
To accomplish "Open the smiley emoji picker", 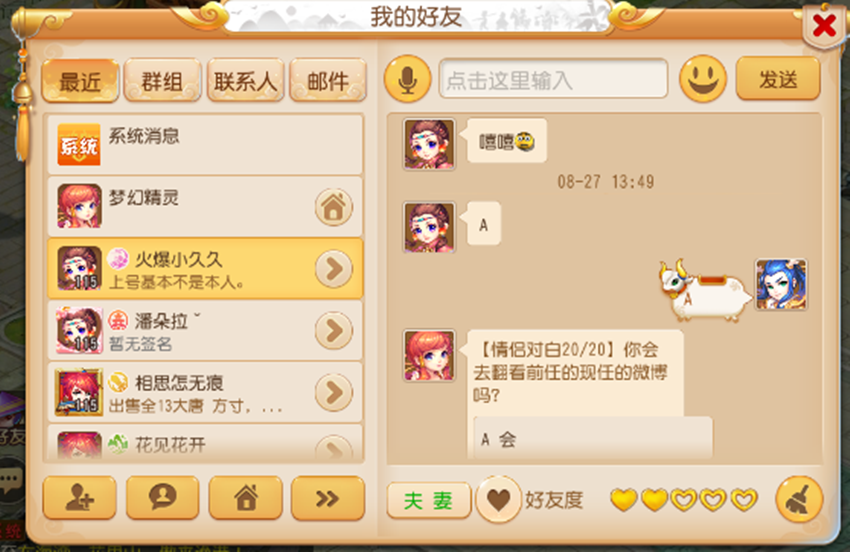I will click(x=703, y=79).
